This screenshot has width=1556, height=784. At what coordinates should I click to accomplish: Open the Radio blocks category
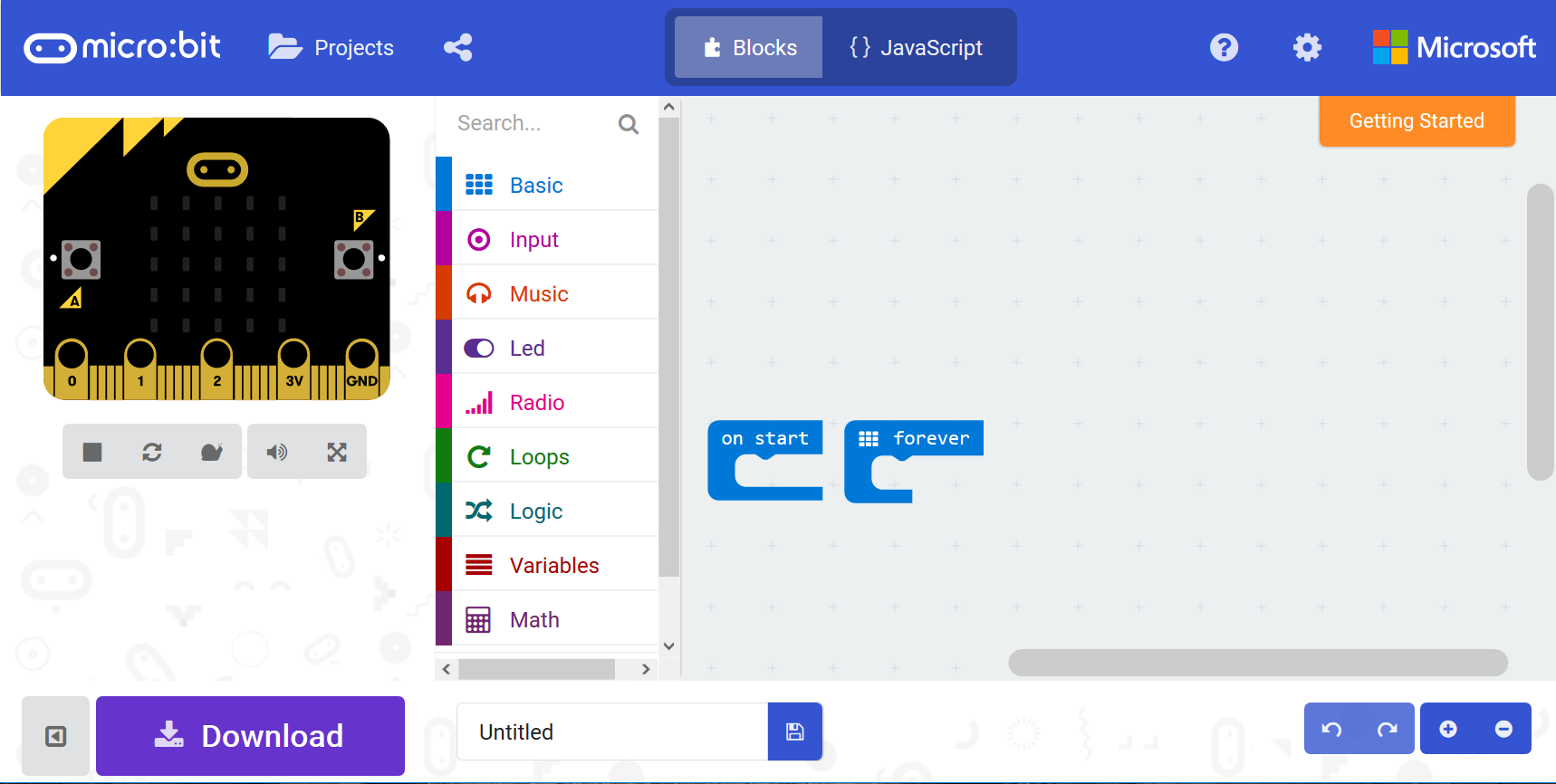546,402
